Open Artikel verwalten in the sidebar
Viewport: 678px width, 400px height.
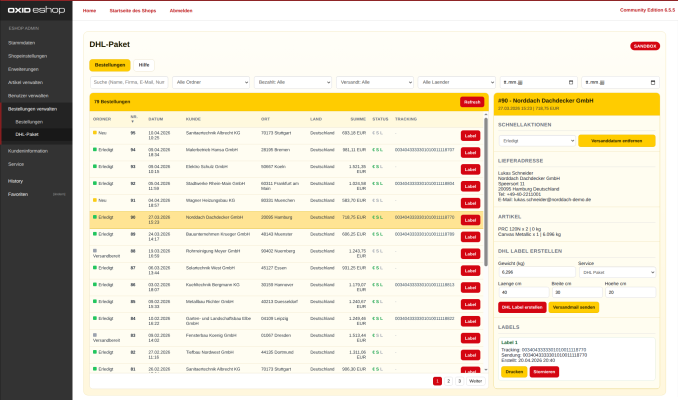pos(25,82)
